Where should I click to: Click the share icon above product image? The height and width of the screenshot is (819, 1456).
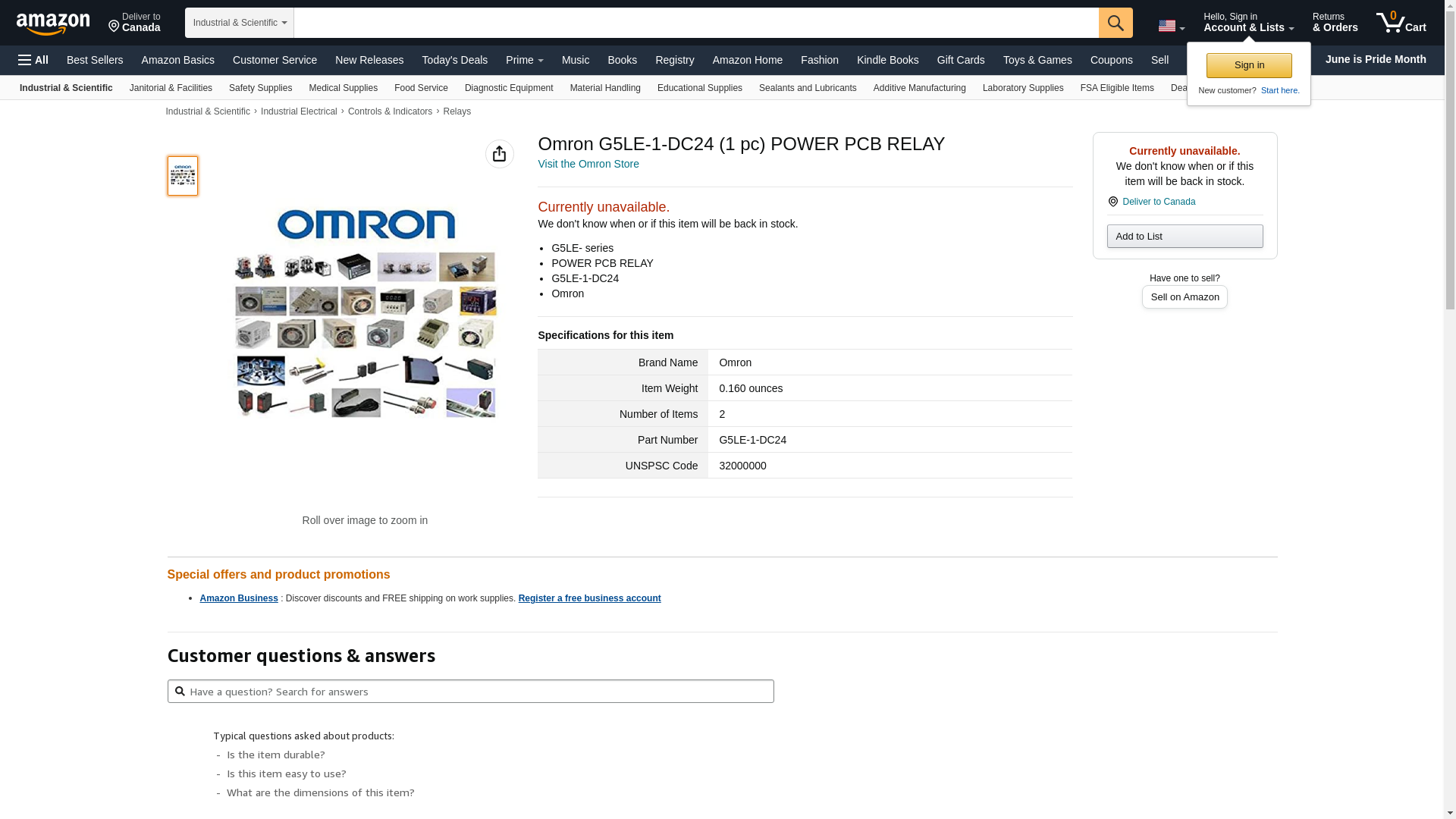499,154
